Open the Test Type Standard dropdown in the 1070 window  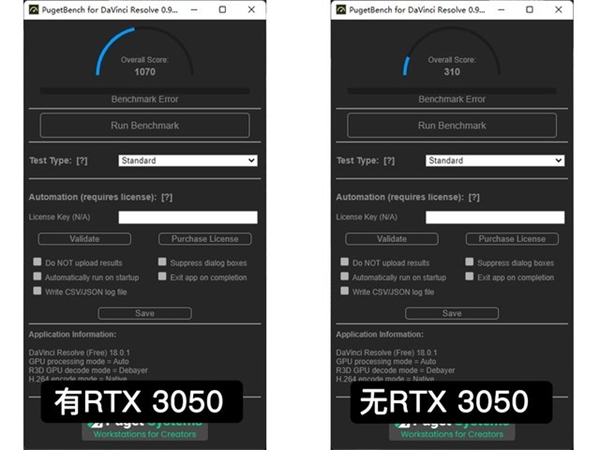(187, 160)
